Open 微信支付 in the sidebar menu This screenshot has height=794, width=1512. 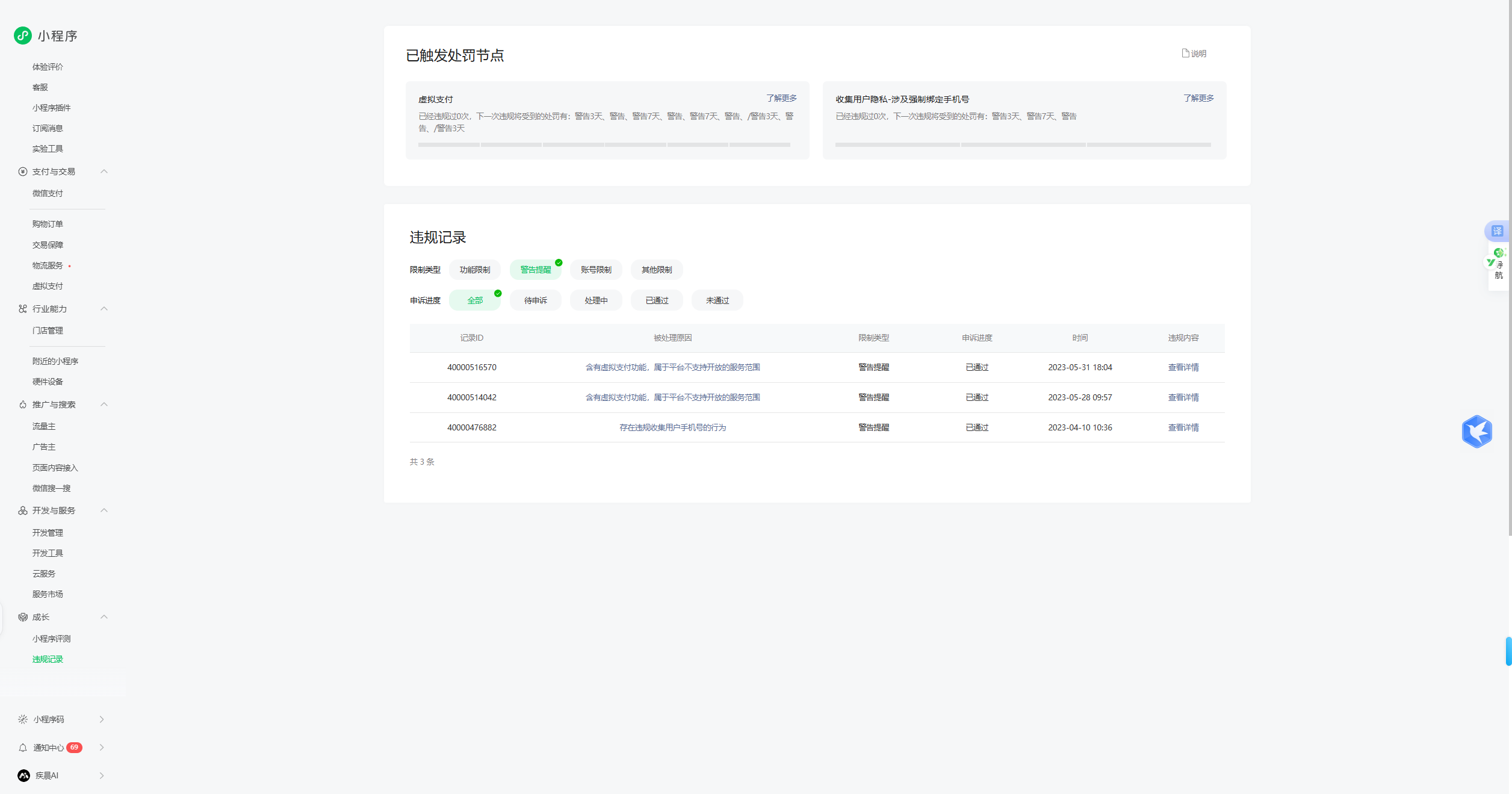[x=48, y=193]
